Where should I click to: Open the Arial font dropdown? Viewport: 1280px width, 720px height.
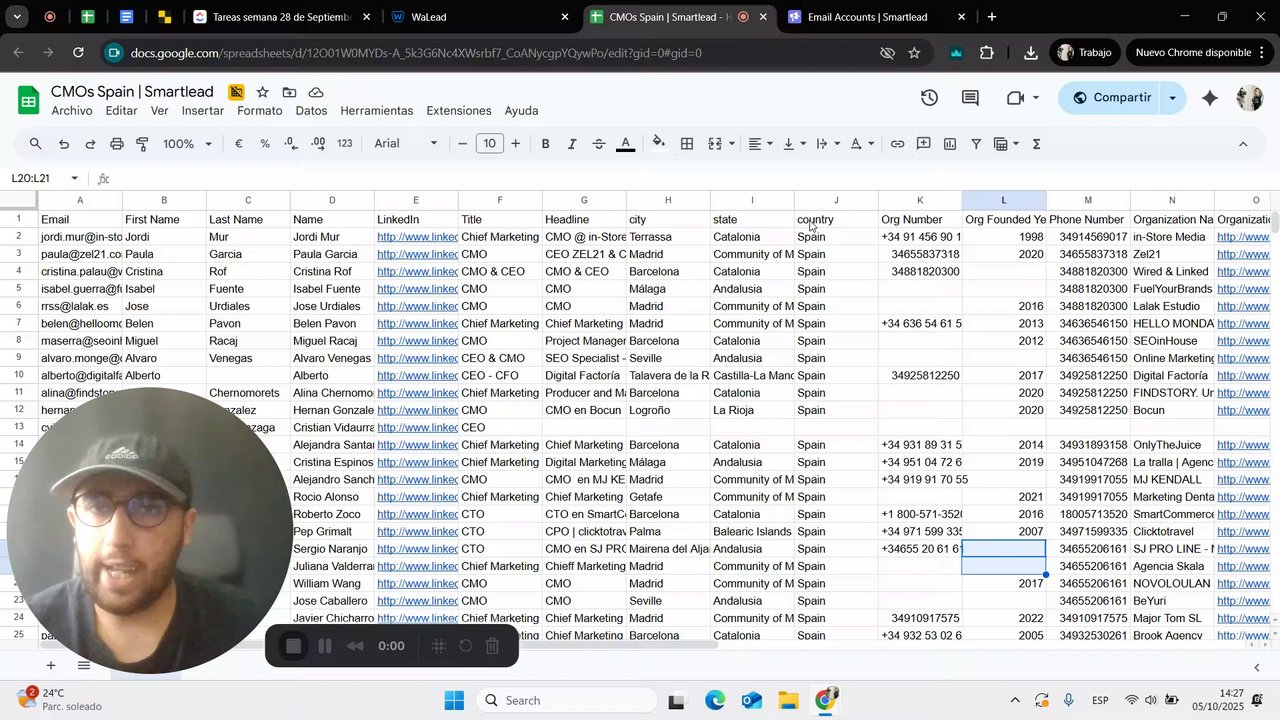coord(406,144)
